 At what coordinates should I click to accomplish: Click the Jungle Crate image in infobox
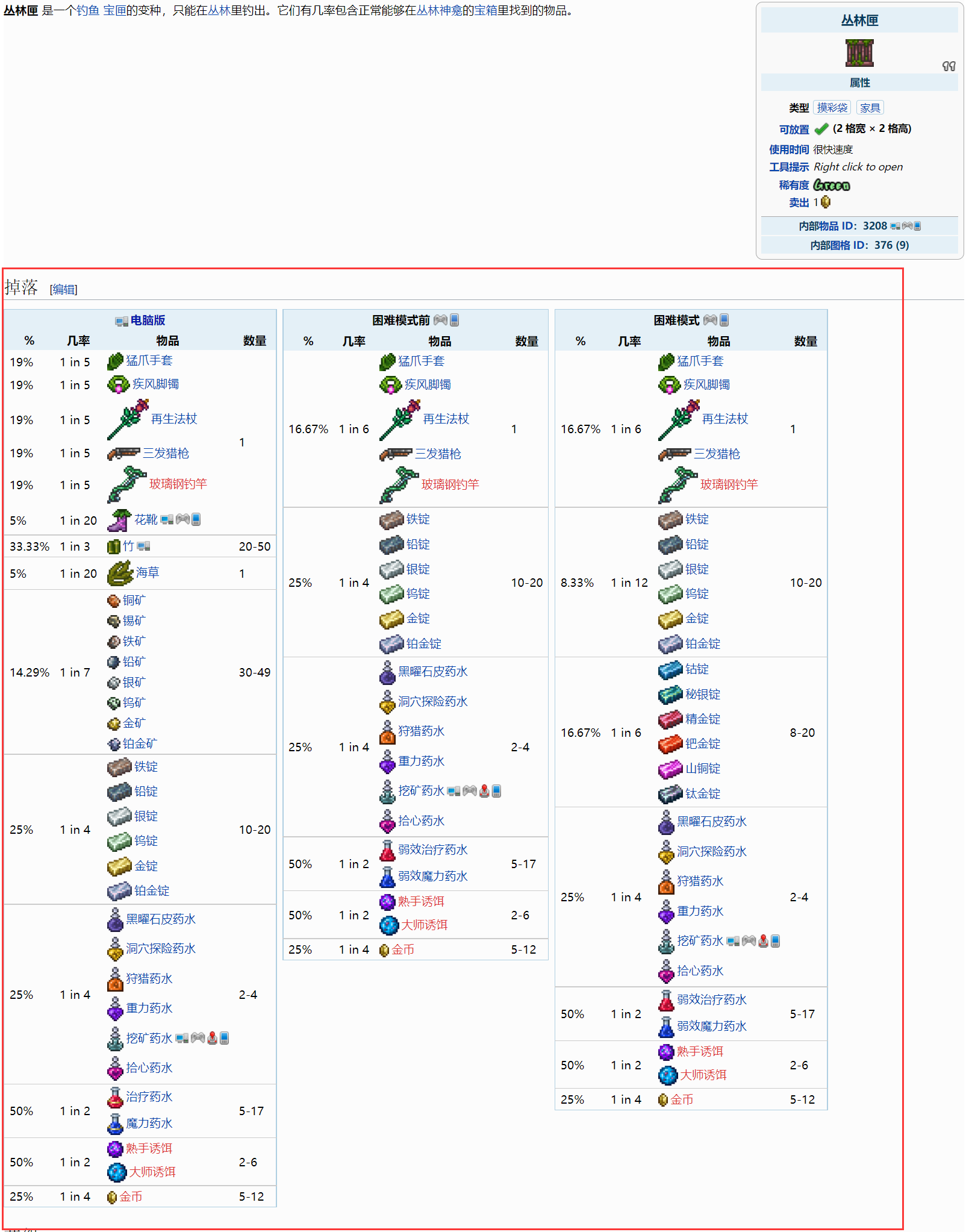[859, 53]
